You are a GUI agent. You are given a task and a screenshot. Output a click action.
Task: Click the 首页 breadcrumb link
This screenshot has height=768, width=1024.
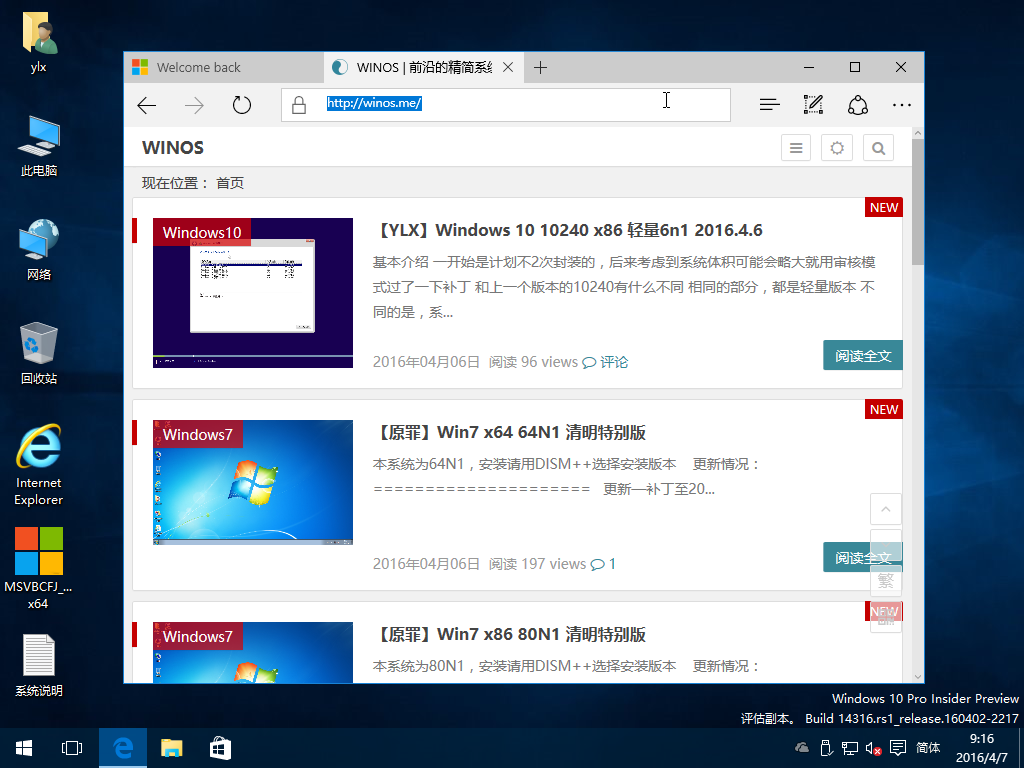(x=230, y=183)
